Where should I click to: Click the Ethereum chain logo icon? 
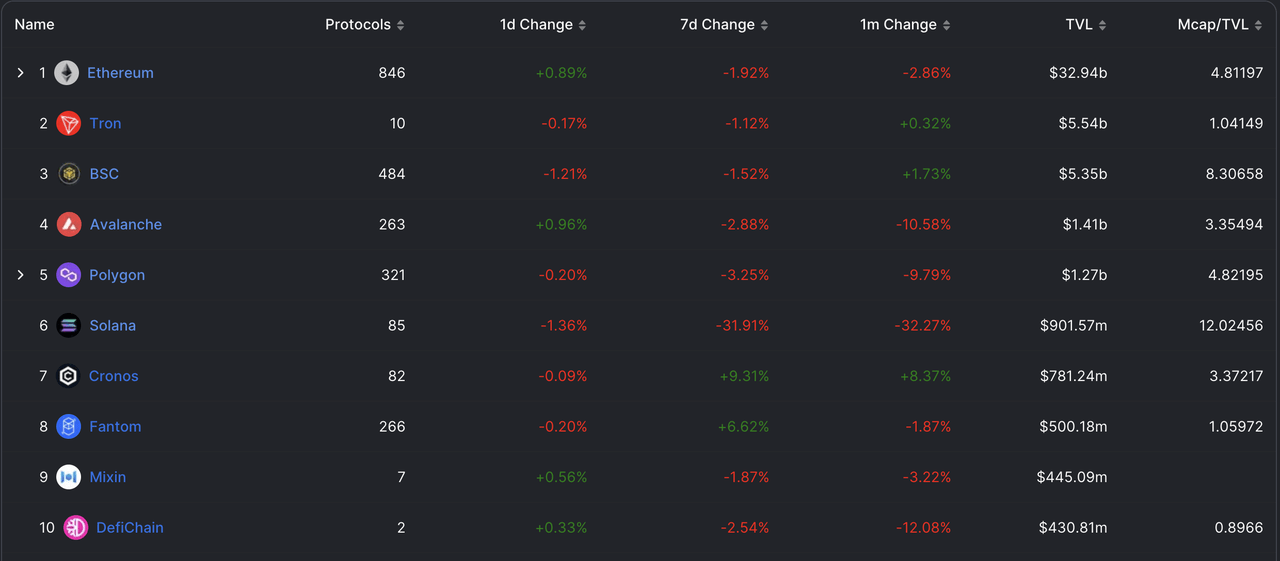66,73
